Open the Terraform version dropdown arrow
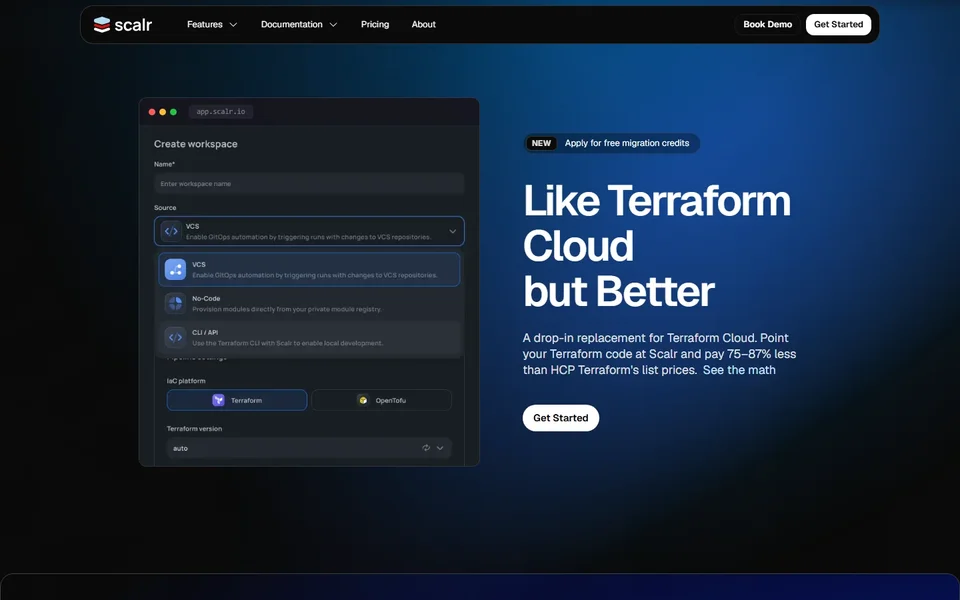 point(440,448)
